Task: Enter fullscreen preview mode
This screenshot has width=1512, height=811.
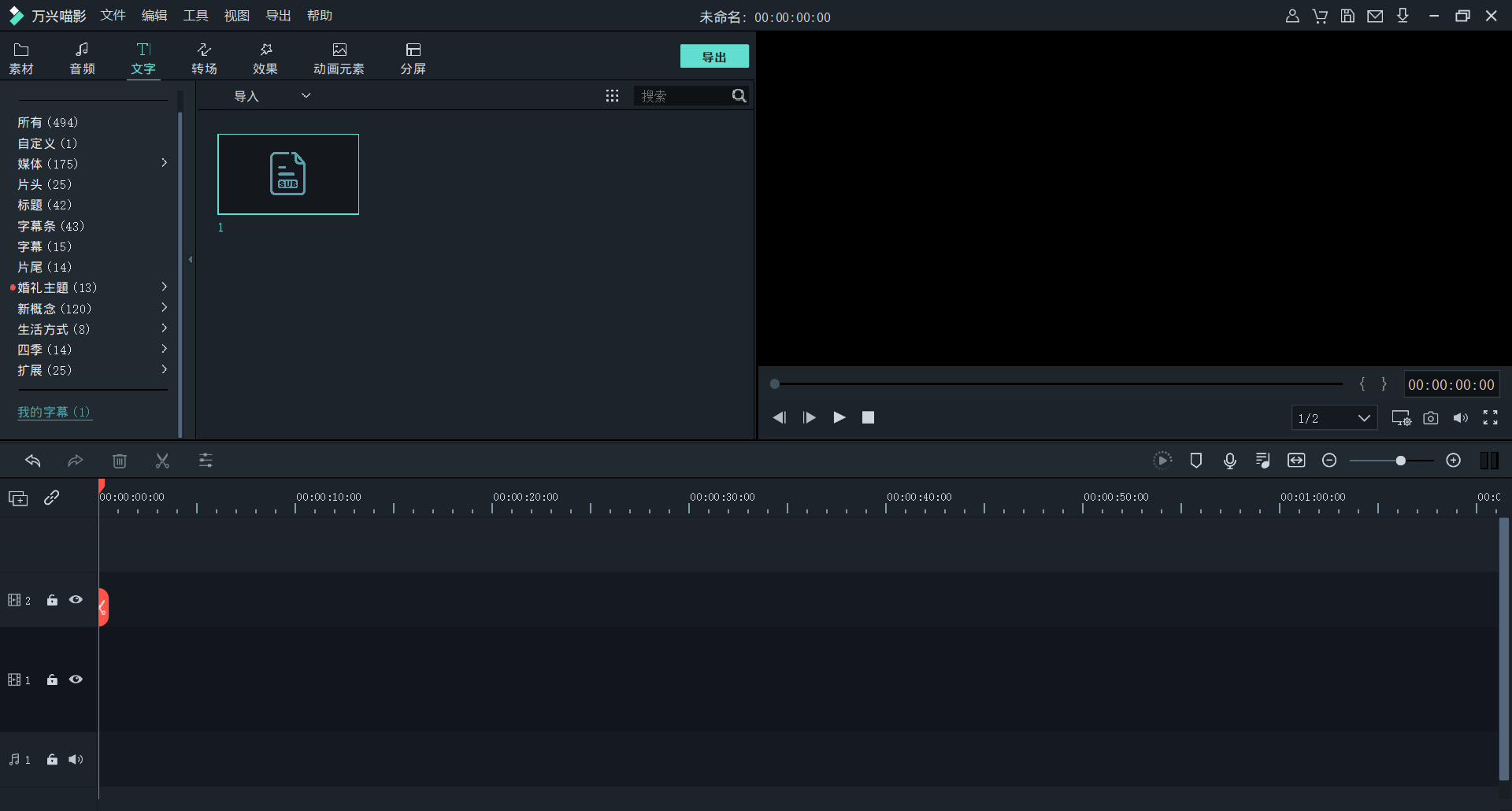Action: 1490,418
